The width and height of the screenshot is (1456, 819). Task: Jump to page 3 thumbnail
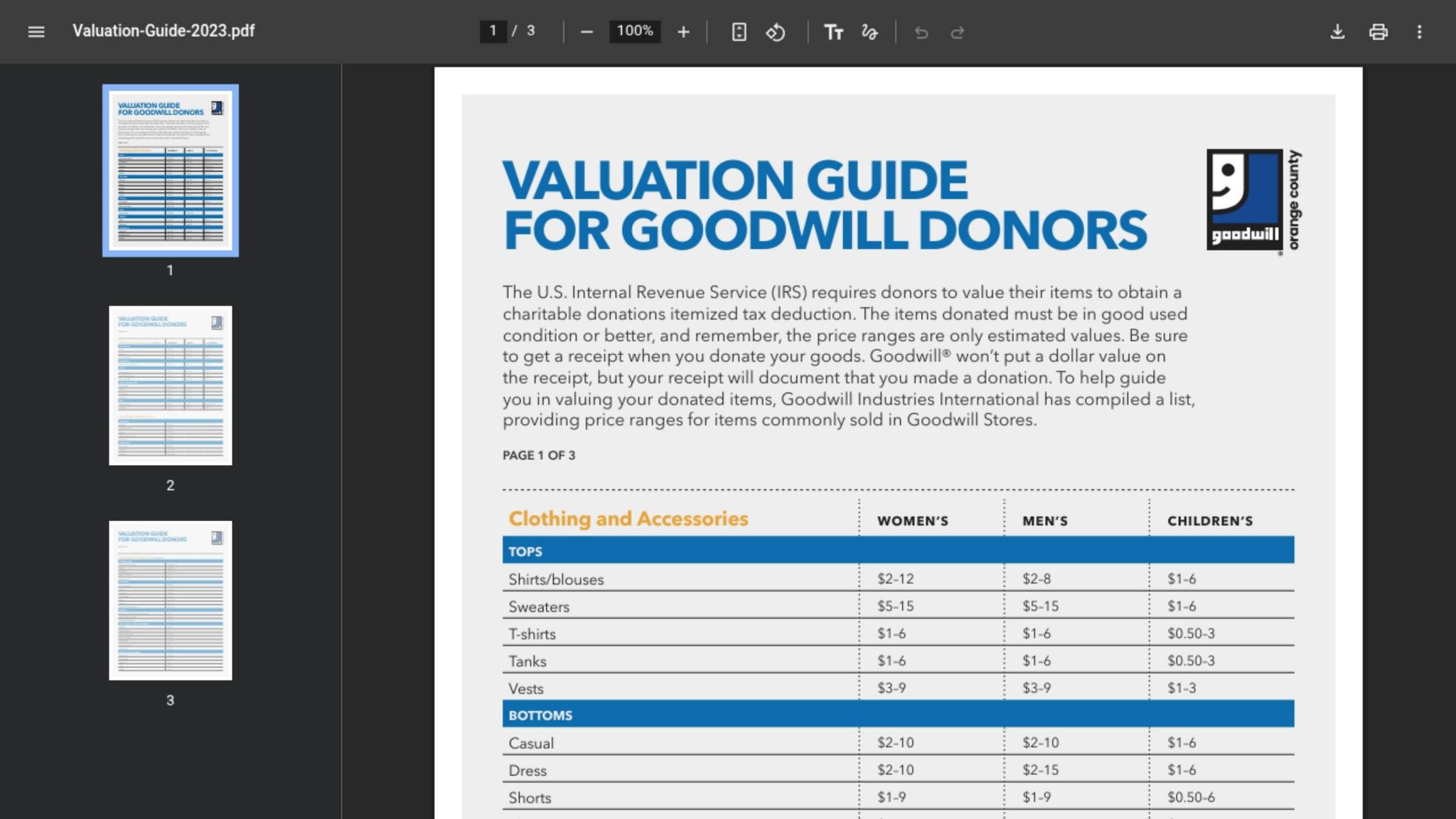click(171, 601)
